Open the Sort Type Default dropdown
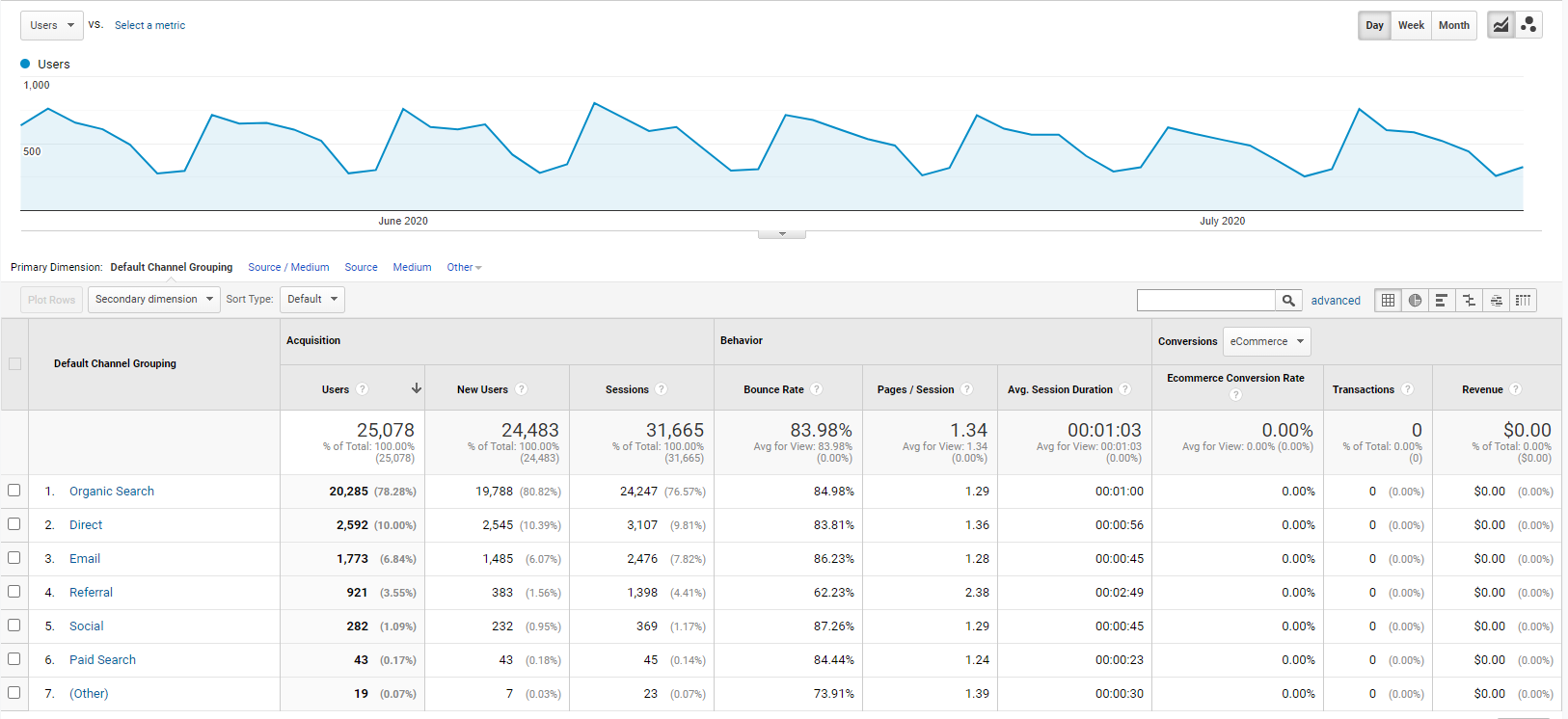 [x=312, y=300]
